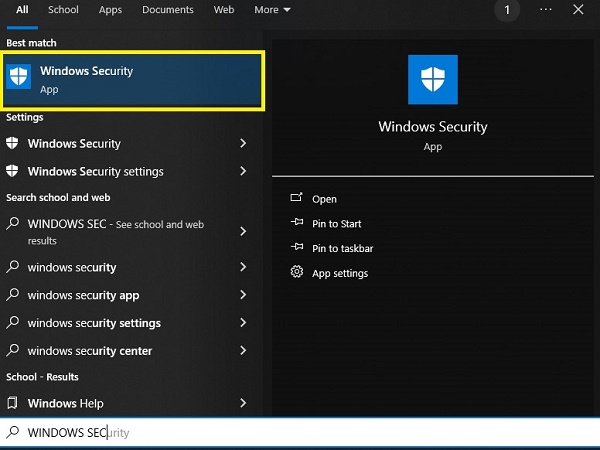Viewport: 600px width, 450px height.
Task: Click the search magnifier in the search box
Action: (13, 432)
